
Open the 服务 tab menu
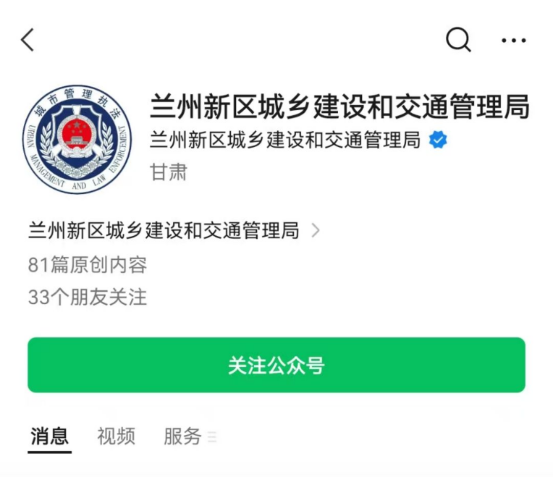[x=183, y=436]
